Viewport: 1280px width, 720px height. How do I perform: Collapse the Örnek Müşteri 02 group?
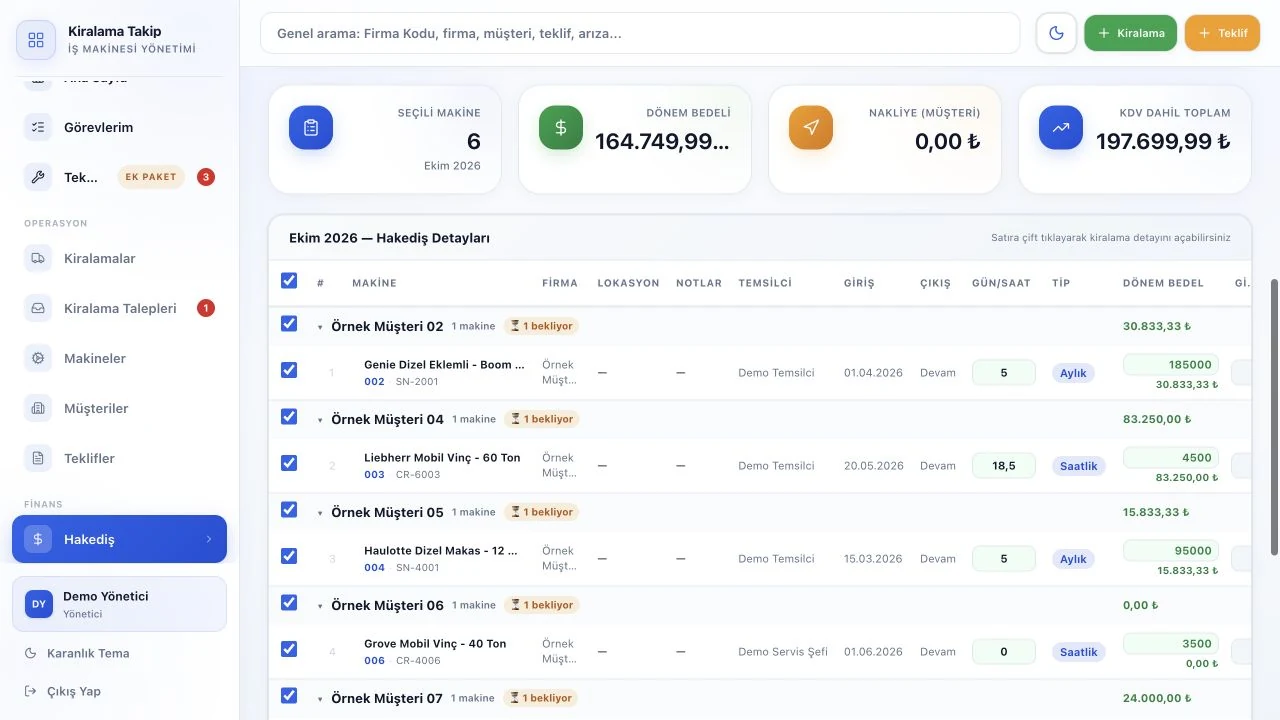click(x=320, y=327)
